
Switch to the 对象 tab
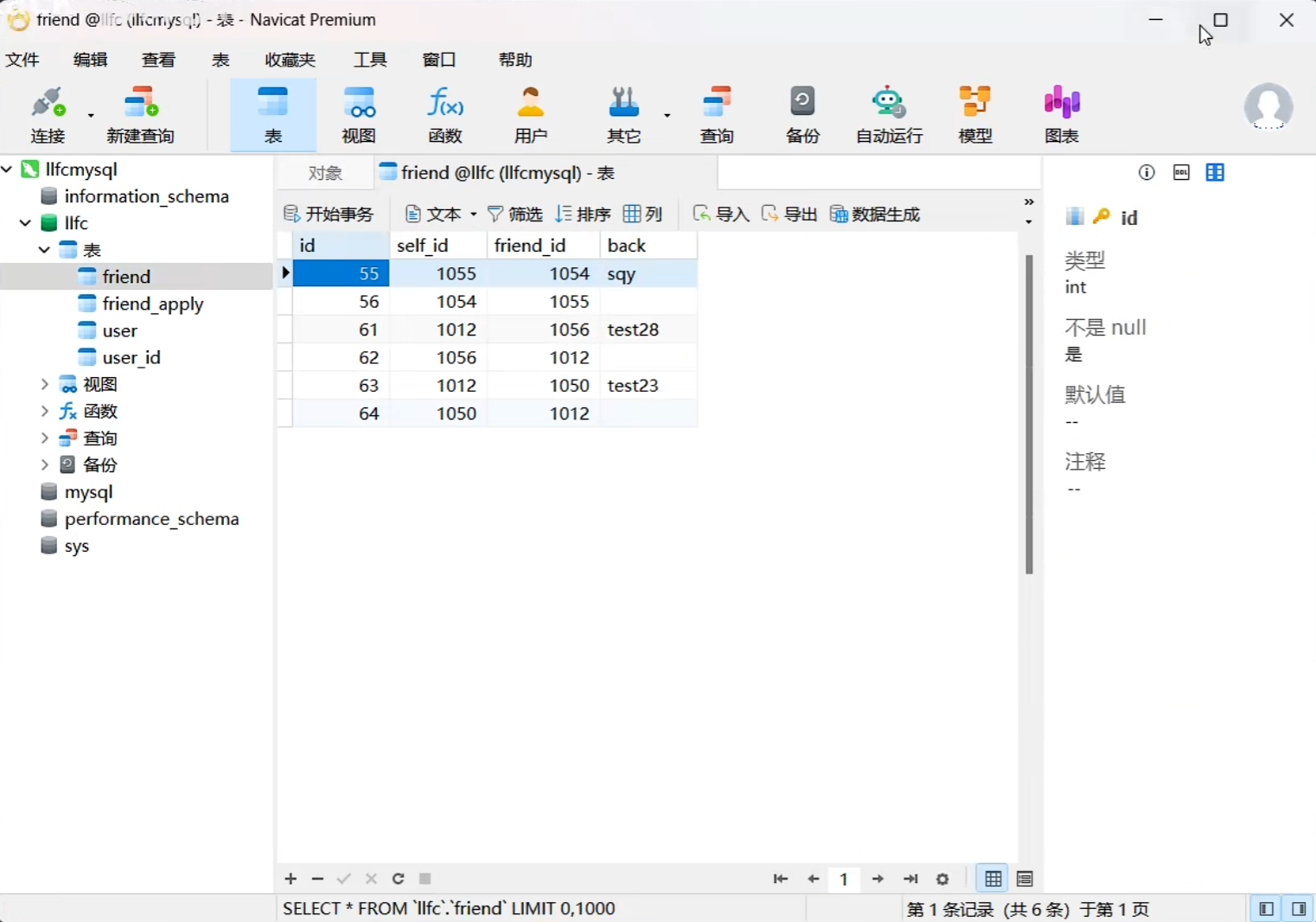coord(325,173)
